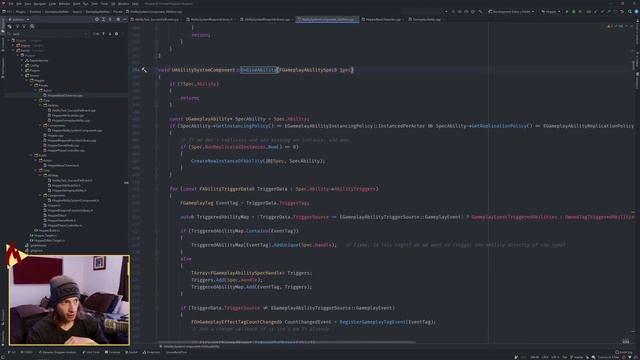
Task: Click previous occurrence arrow in Explorer search
Action: tap(103, 34)
